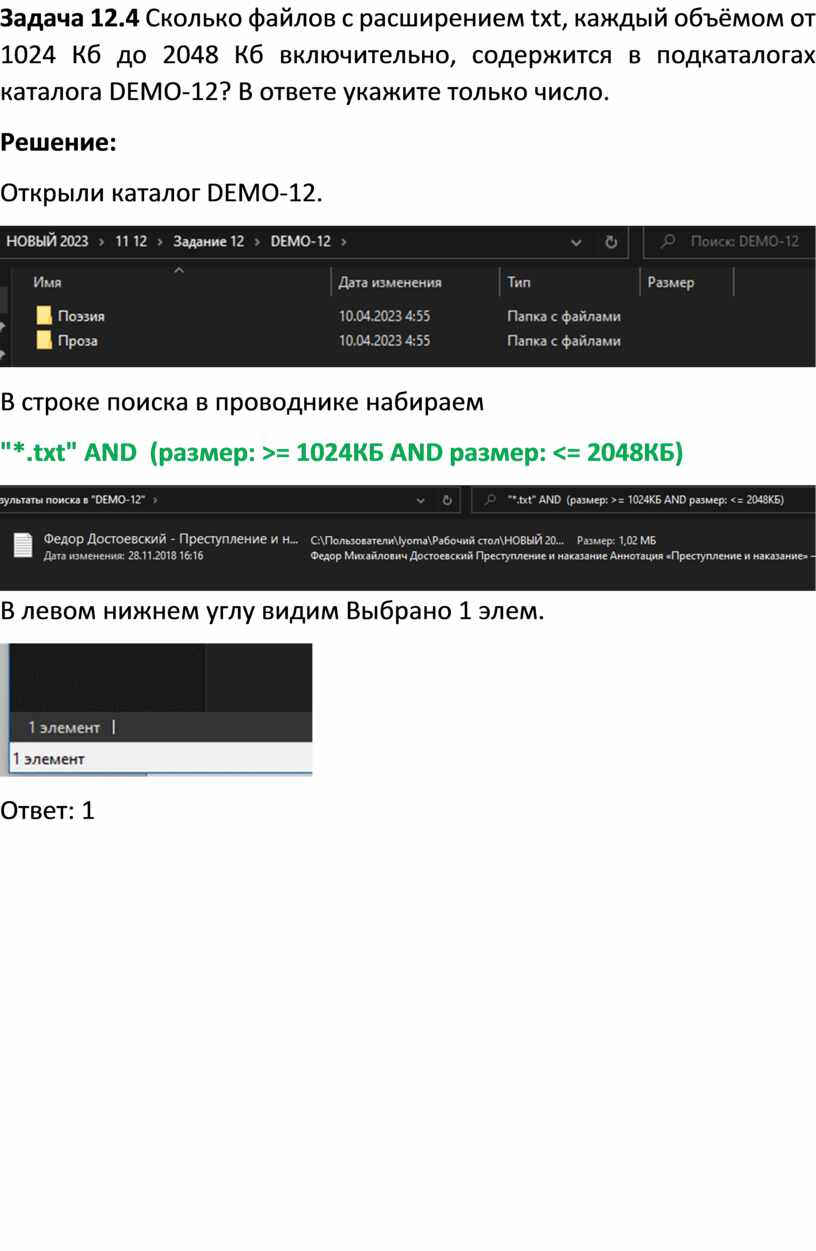Expand address dropdown in search results window
816x1251 pixels.
(x=421, y=499)
